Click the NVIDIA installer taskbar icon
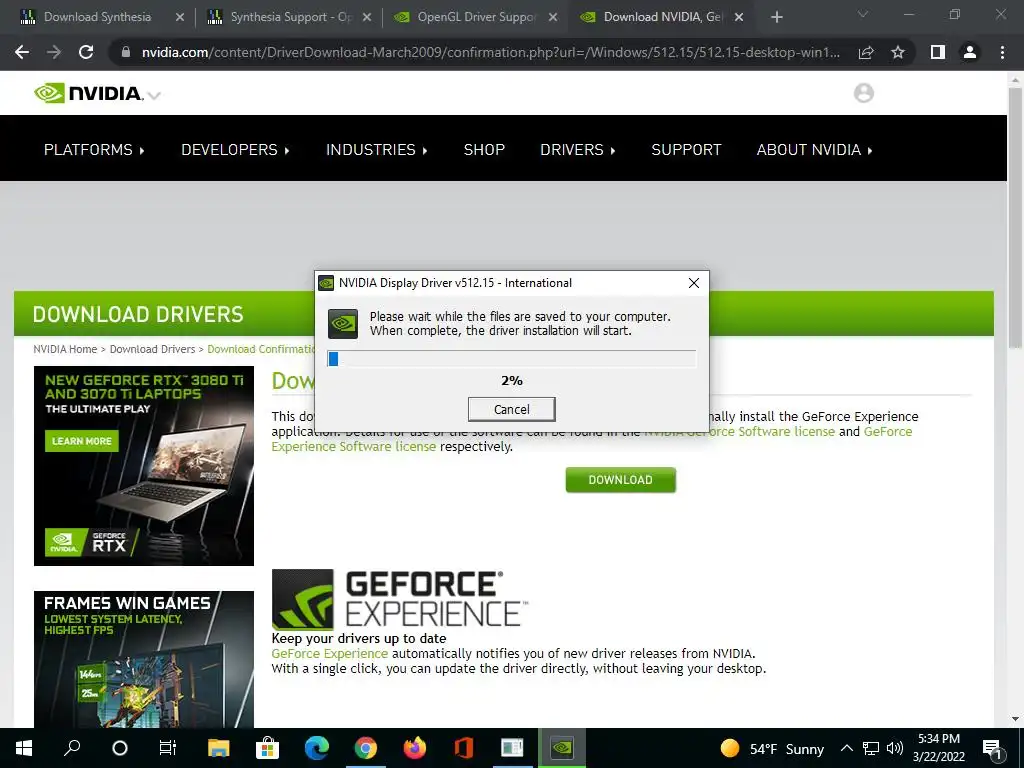 pyautogui.click(x=562, y=748)
